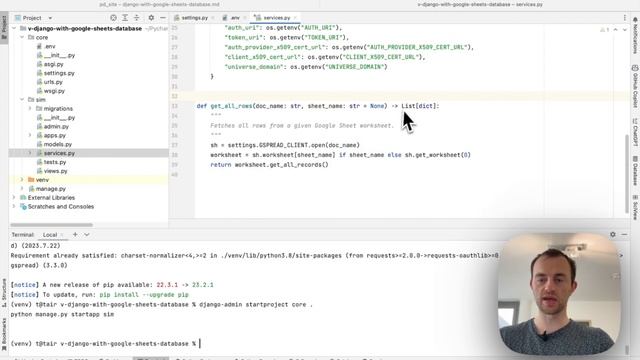This screenshot has width=640, height=360.
Task: Go to previous highlighted problem arrow
Action: tap(616, 30)
